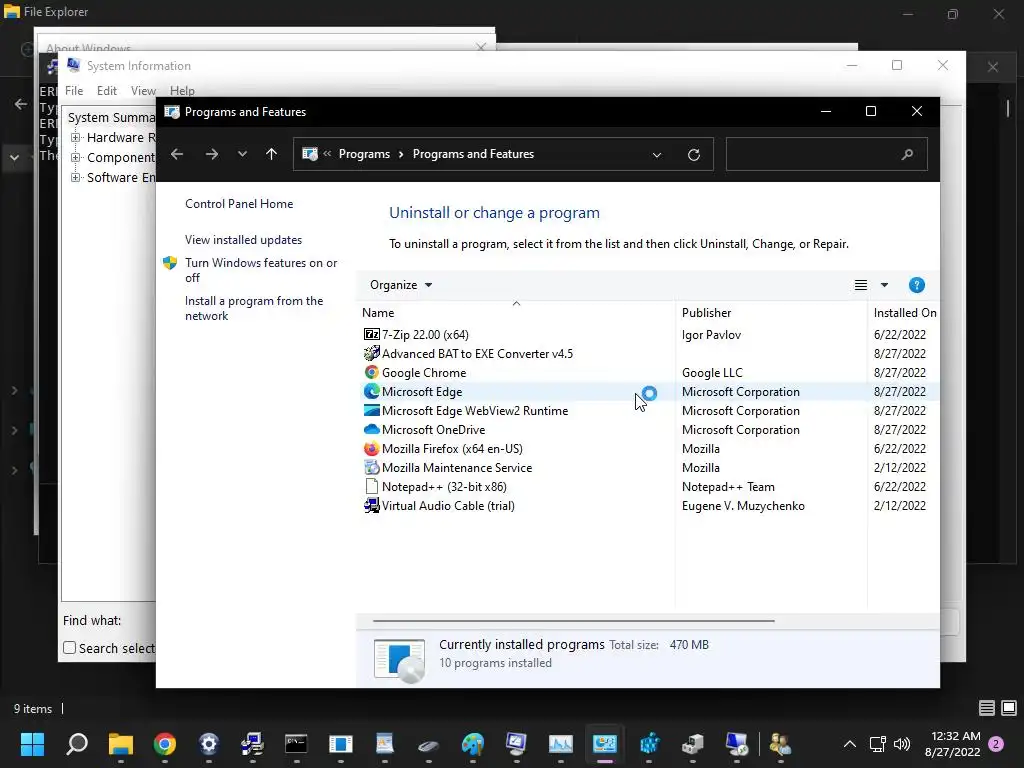
Task: Open the Settings gear on the taskbar
Action: pos(208,744)
